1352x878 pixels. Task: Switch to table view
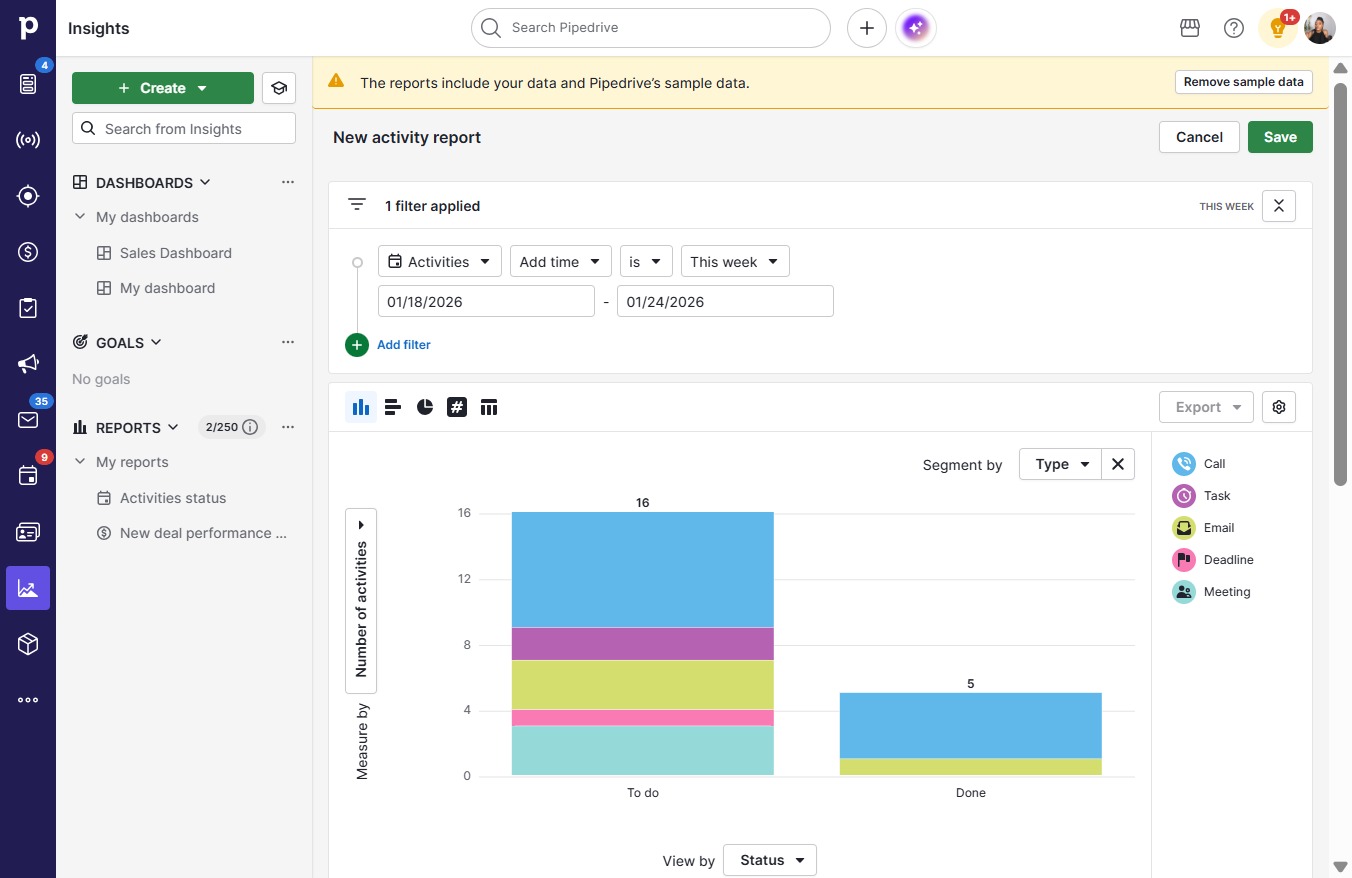click(x=489, y=407)
